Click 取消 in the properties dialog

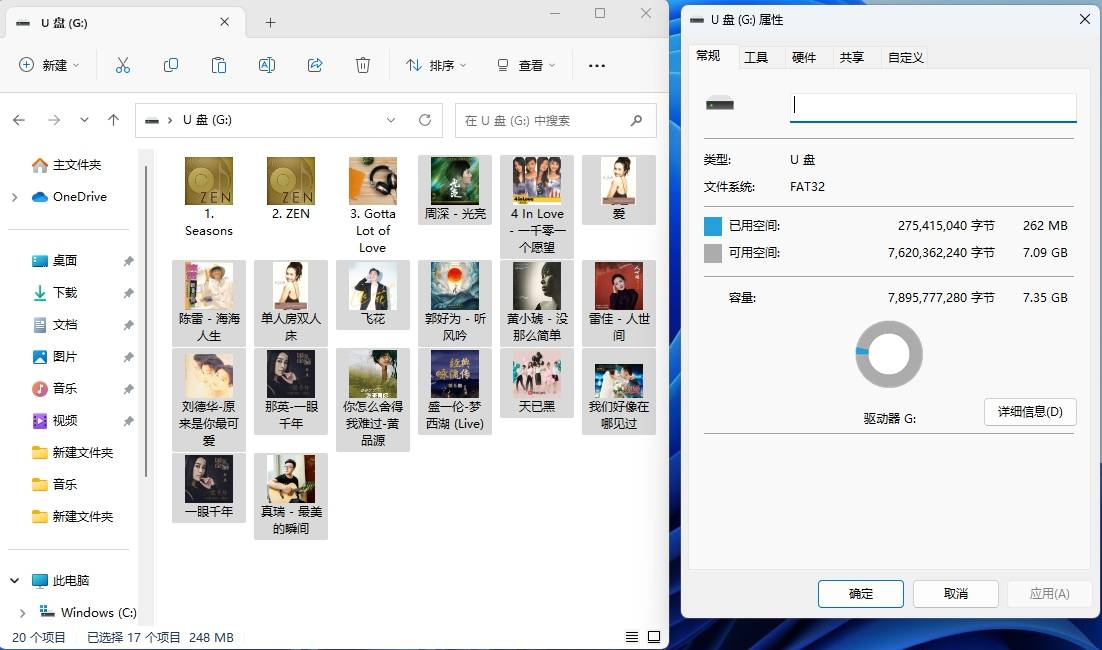(956, 594)
